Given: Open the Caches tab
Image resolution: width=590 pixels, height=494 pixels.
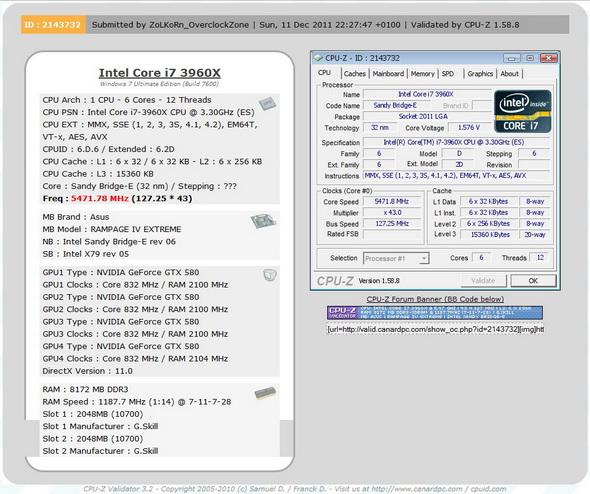Looking at the screenshot, I should pos(354,74).
